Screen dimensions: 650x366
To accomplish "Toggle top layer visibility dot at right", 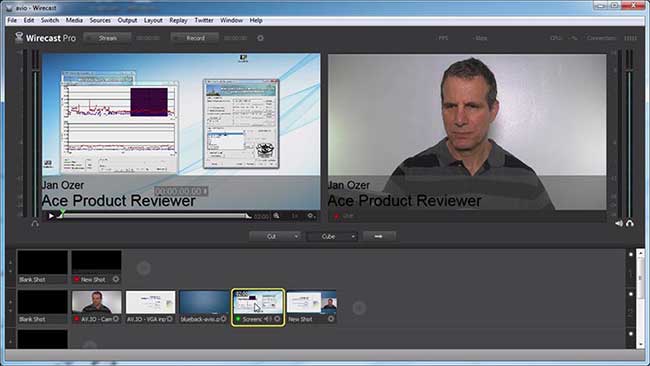I will pyautogui.click(x=631, y=254).
